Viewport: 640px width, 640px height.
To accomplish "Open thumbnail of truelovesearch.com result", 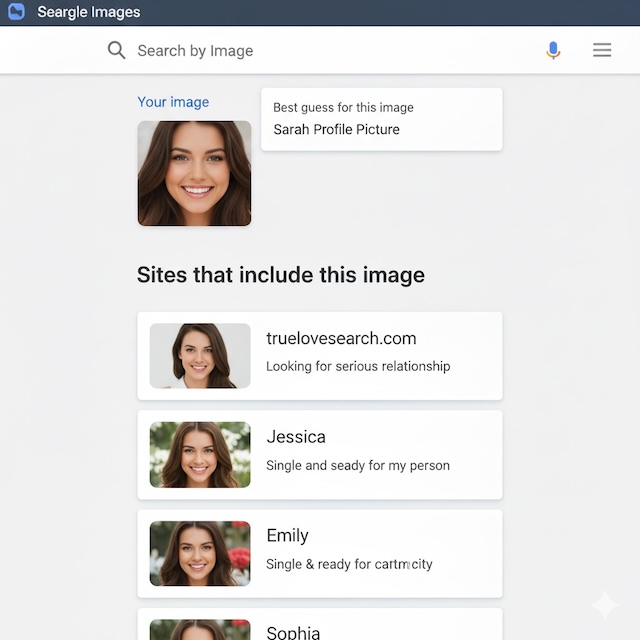I will coord(200,356).
